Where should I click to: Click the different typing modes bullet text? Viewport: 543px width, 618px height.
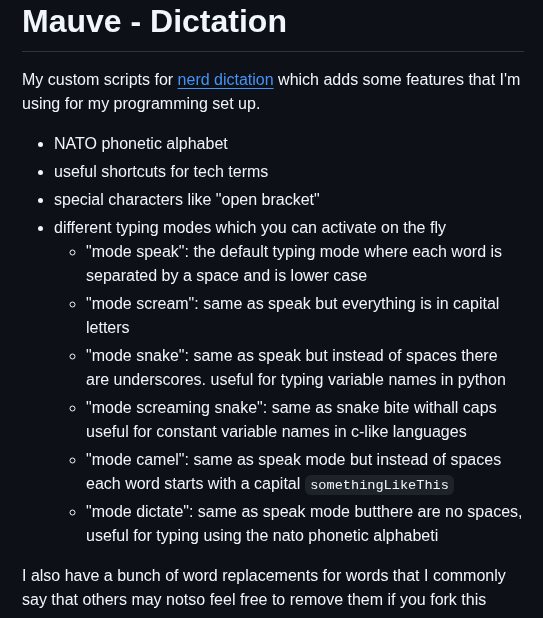(x=250, y=227)
